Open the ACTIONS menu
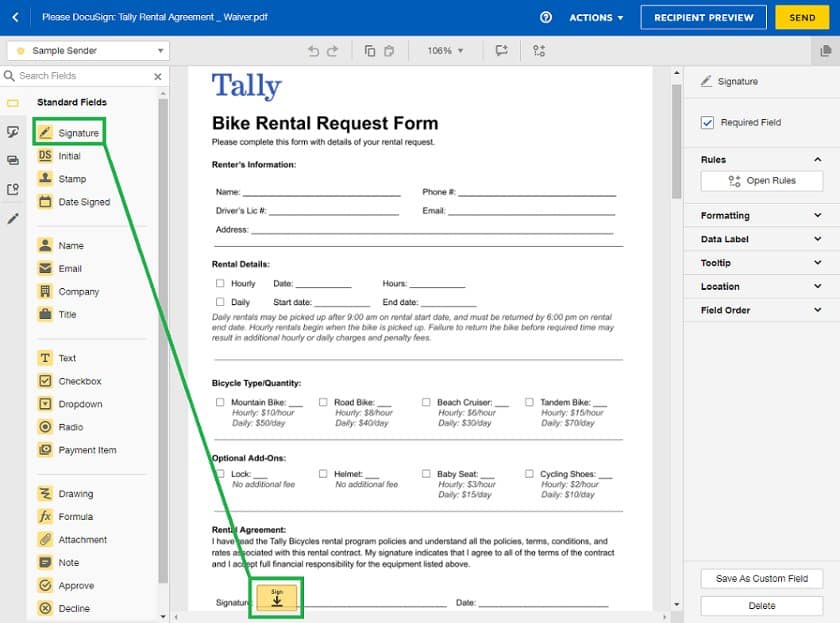This screenshot has height=623, width=840. click(x=596, y=18)
